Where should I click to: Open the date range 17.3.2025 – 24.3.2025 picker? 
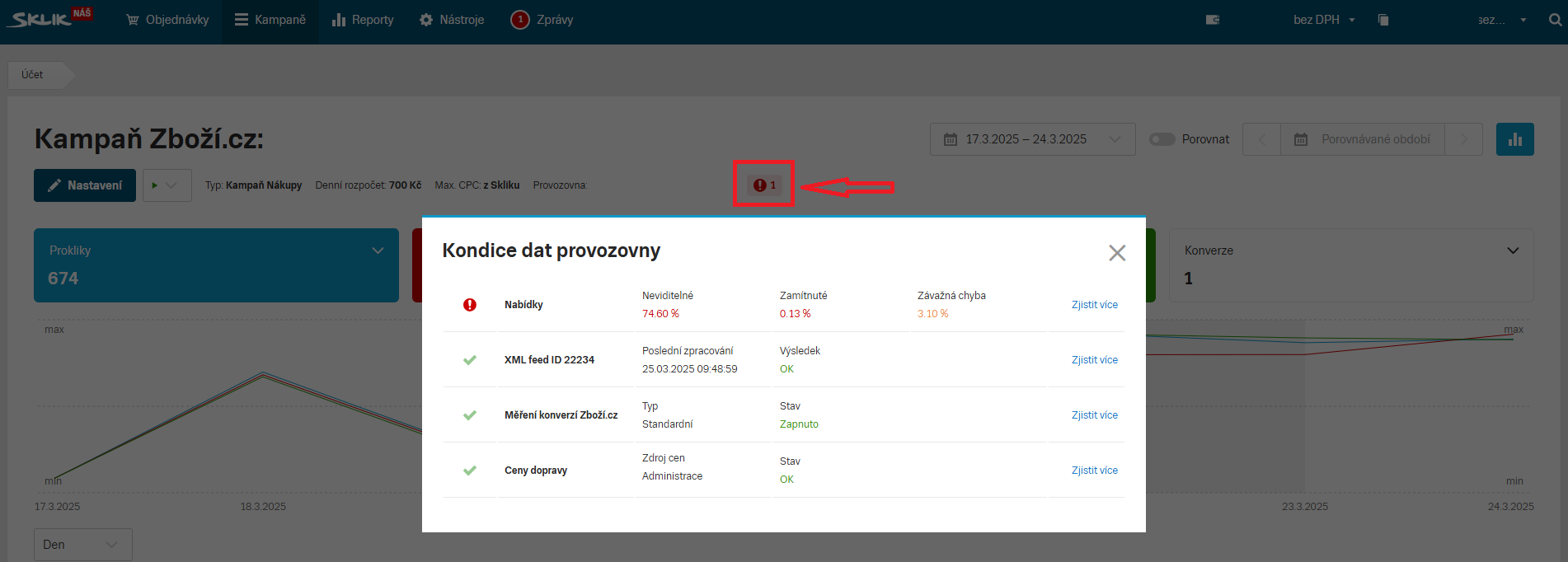tap(1032, 139)
